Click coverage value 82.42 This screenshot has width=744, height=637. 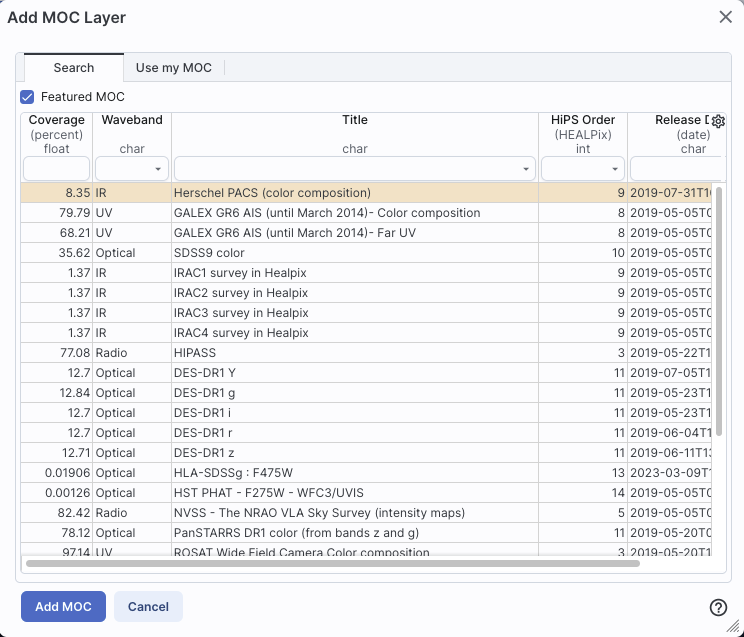tap(74, 513)
